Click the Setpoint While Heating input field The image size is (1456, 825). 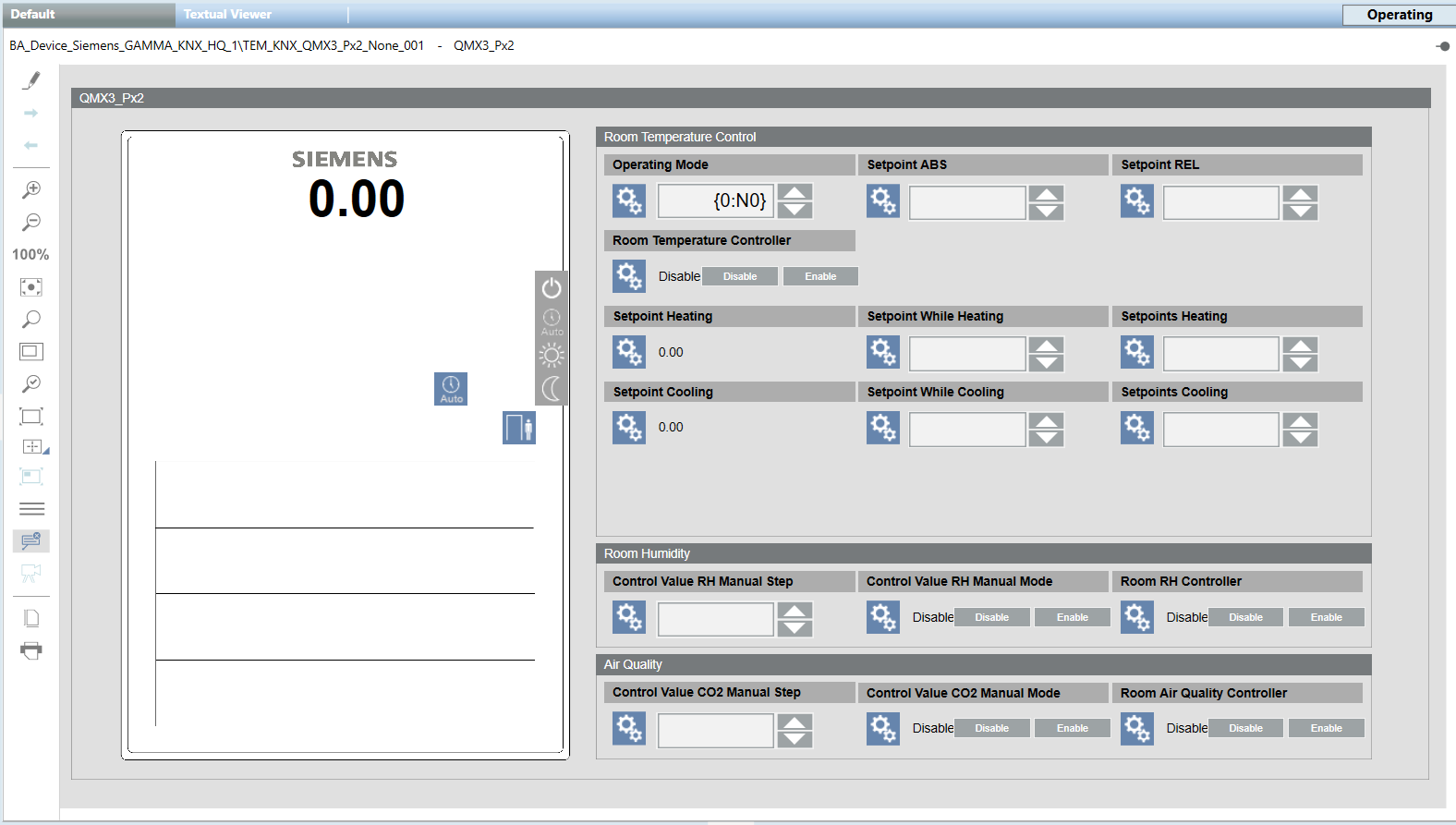tap(967, 353)
